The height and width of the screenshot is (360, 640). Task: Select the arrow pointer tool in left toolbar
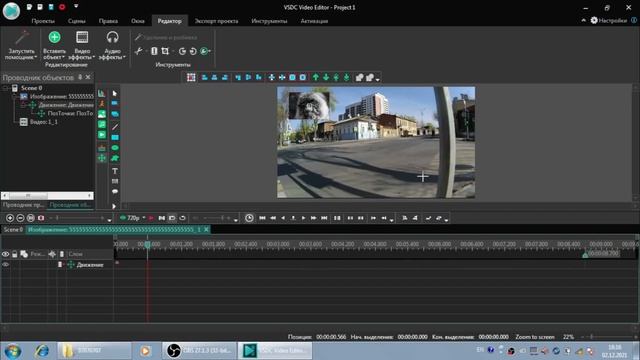[115, 93]
